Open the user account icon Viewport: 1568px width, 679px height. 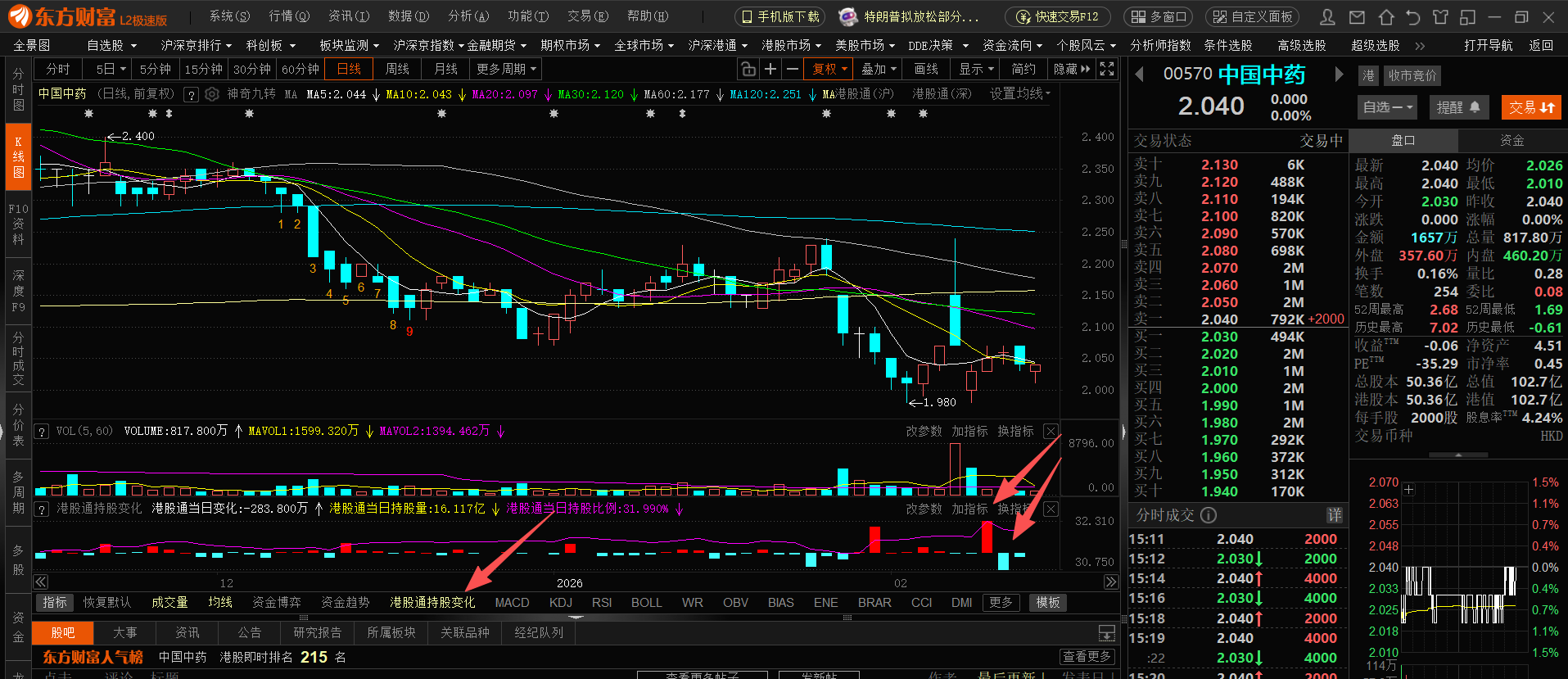(1328, 16)
